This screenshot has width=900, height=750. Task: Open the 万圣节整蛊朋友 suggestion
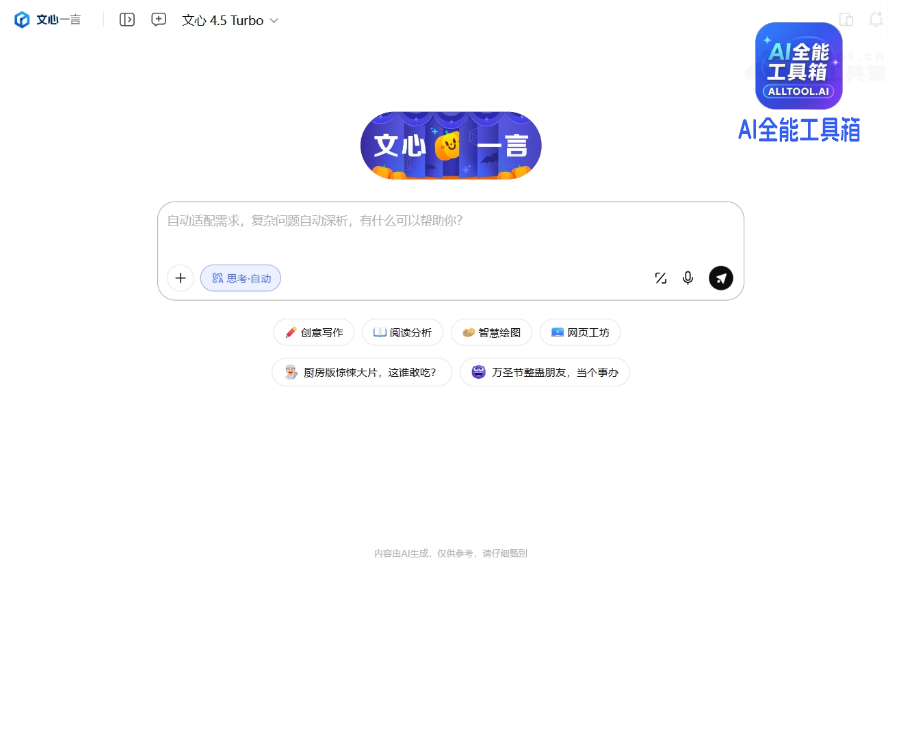pyautogui.click(x=545, y=373)
